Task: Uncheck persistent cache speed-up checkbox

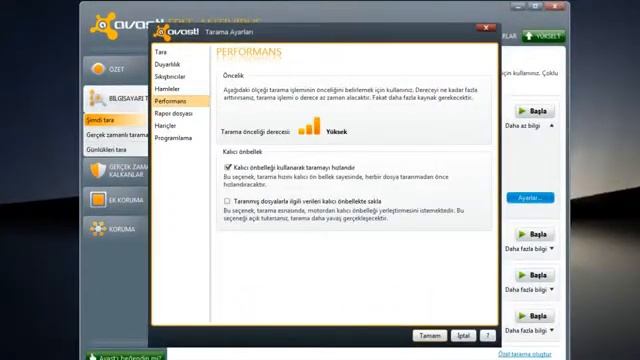Action: click(228, 167)
